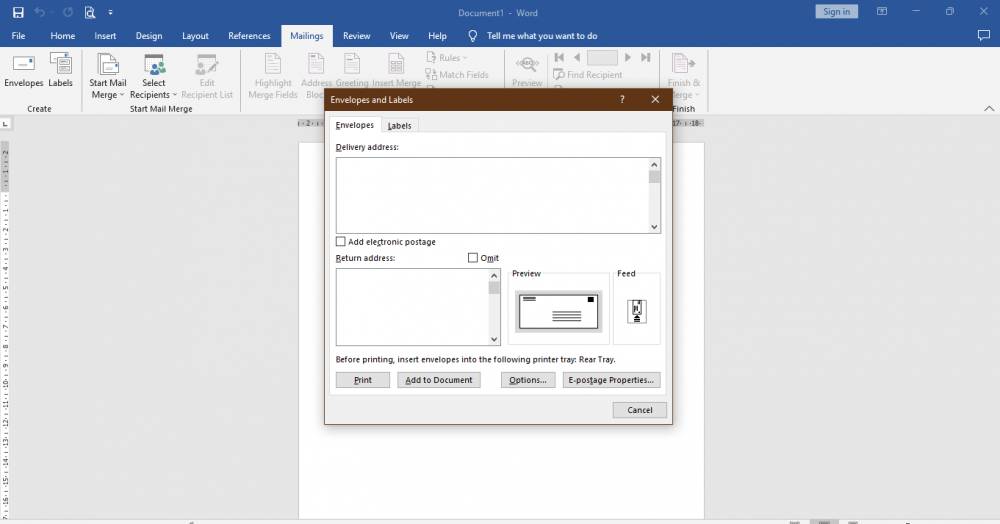
Task: Open Labels tool in Create group
Action: 61,71
